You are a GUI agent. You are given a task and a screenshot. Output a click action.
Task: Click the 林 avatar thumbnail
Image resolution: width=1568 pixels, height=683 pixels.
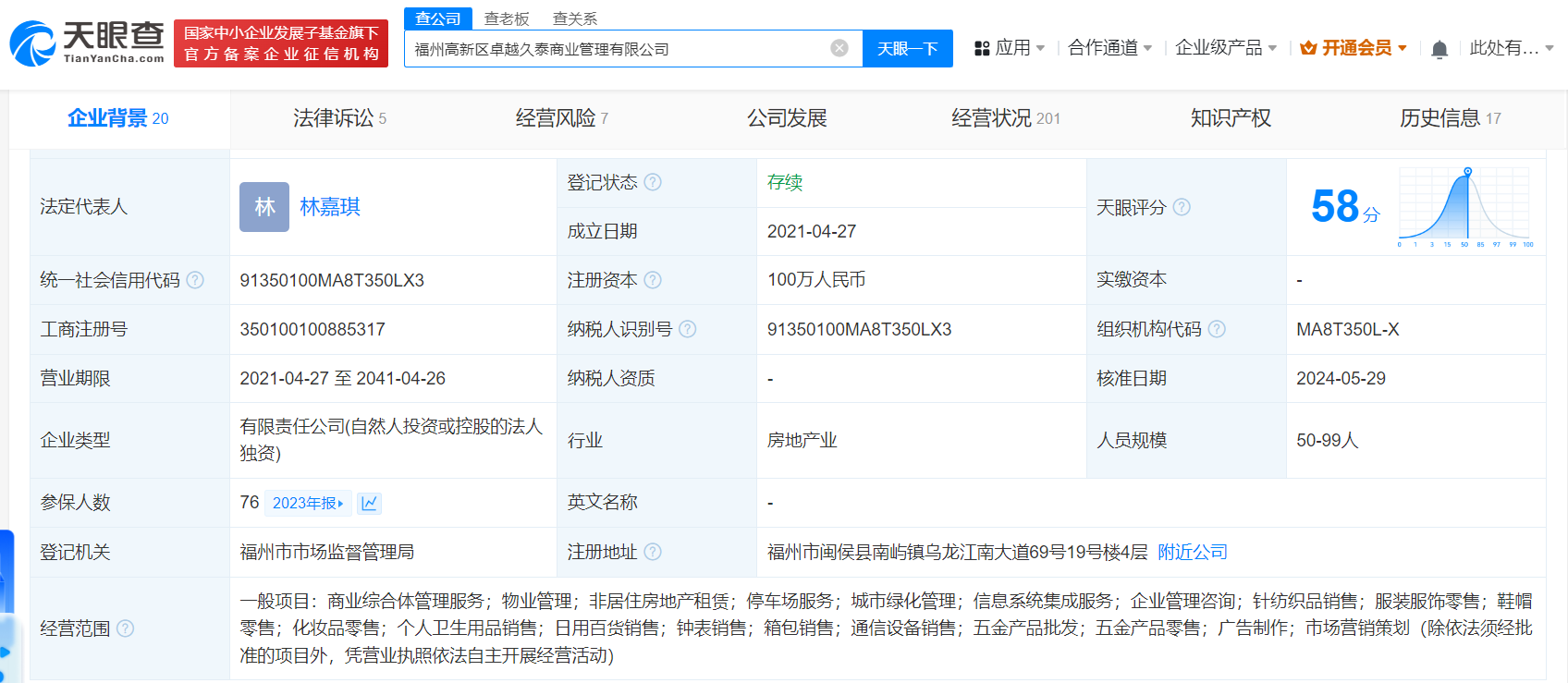264,207
